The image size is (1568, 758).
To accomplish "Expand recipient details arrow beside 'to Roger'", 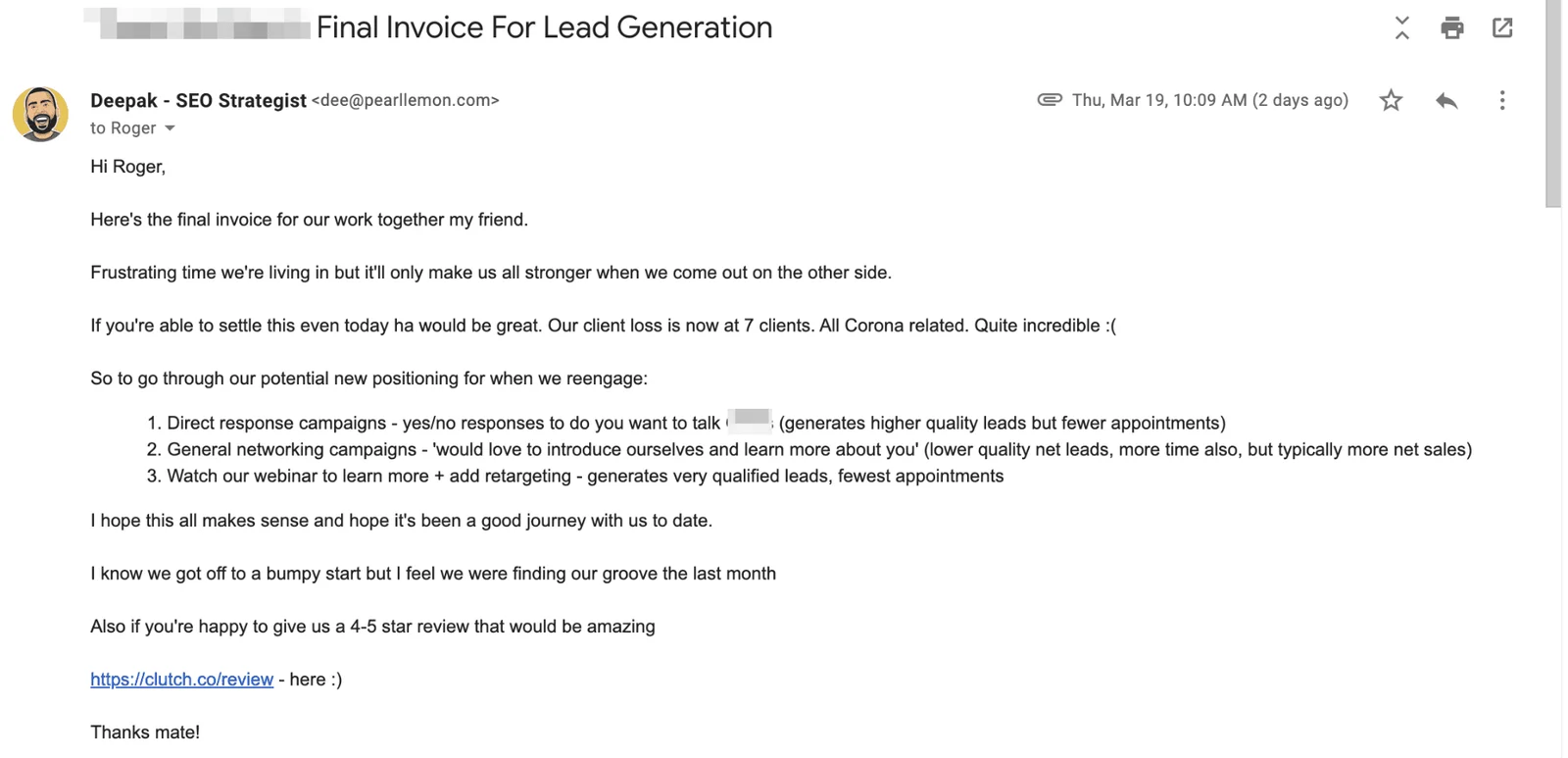I will coord(170,128).
